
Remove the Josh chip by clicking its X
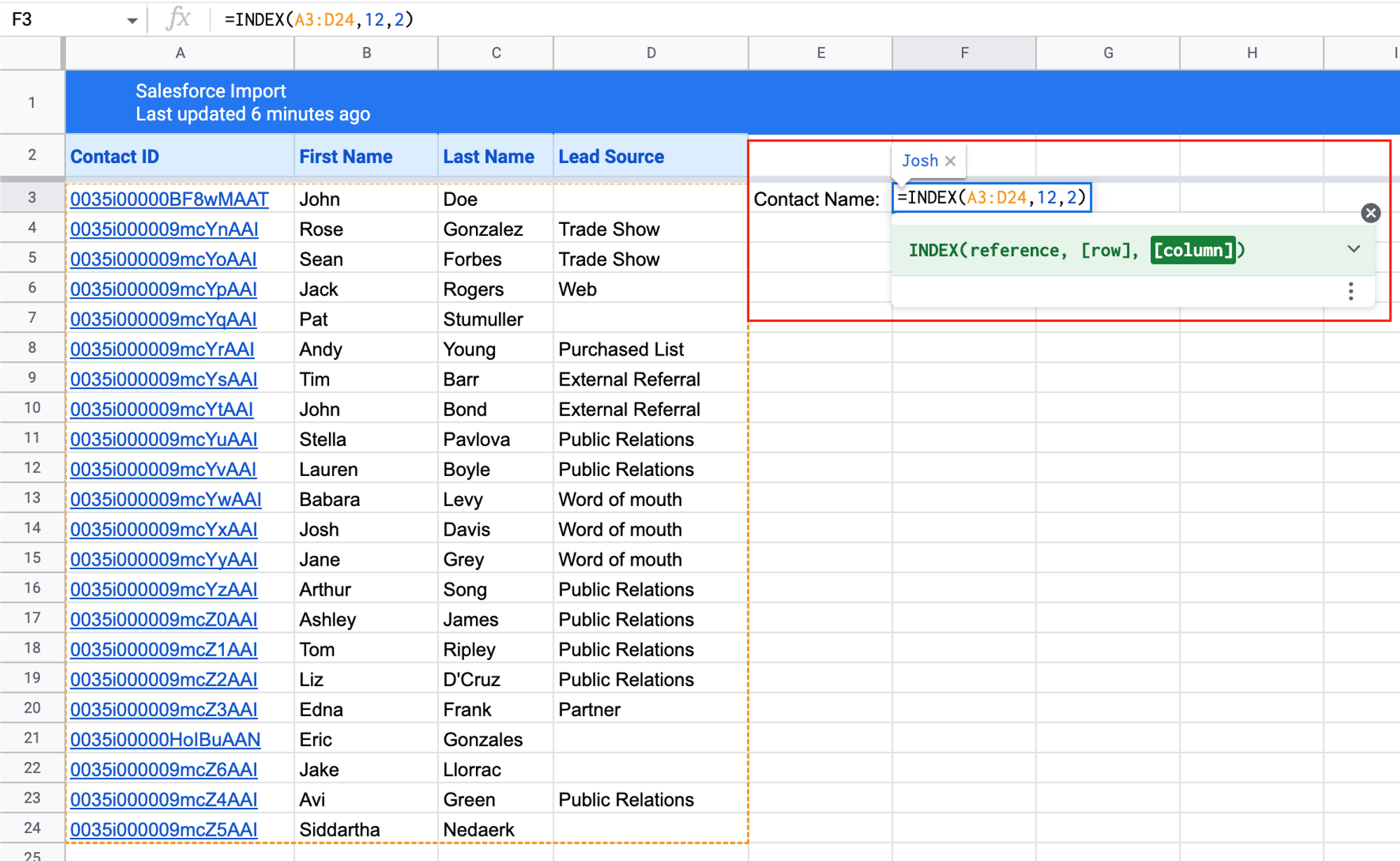coord(950,160)
